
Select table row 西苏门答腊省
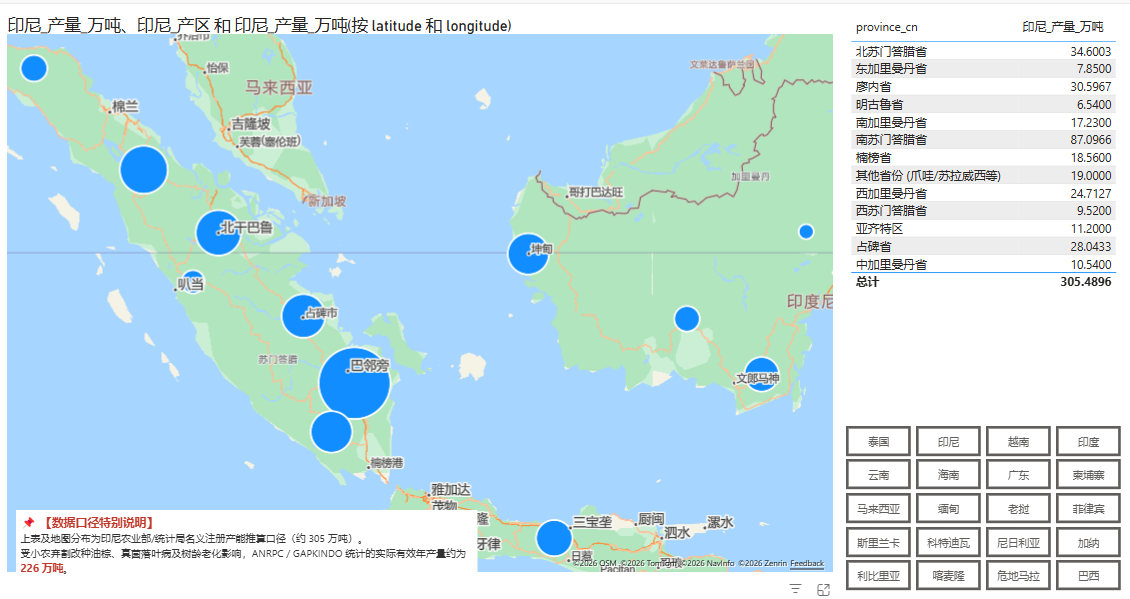tap(983, 210)
